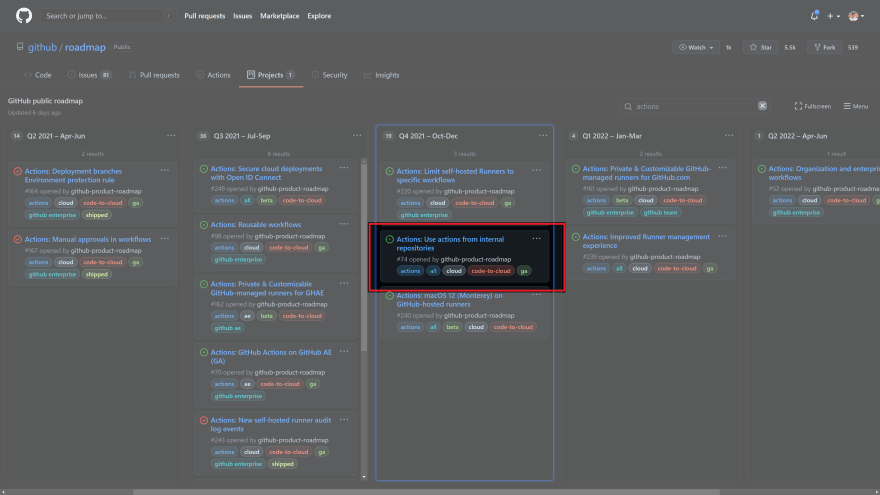Open card menu for Use actions from internal repositories

(x=537, y=238)
